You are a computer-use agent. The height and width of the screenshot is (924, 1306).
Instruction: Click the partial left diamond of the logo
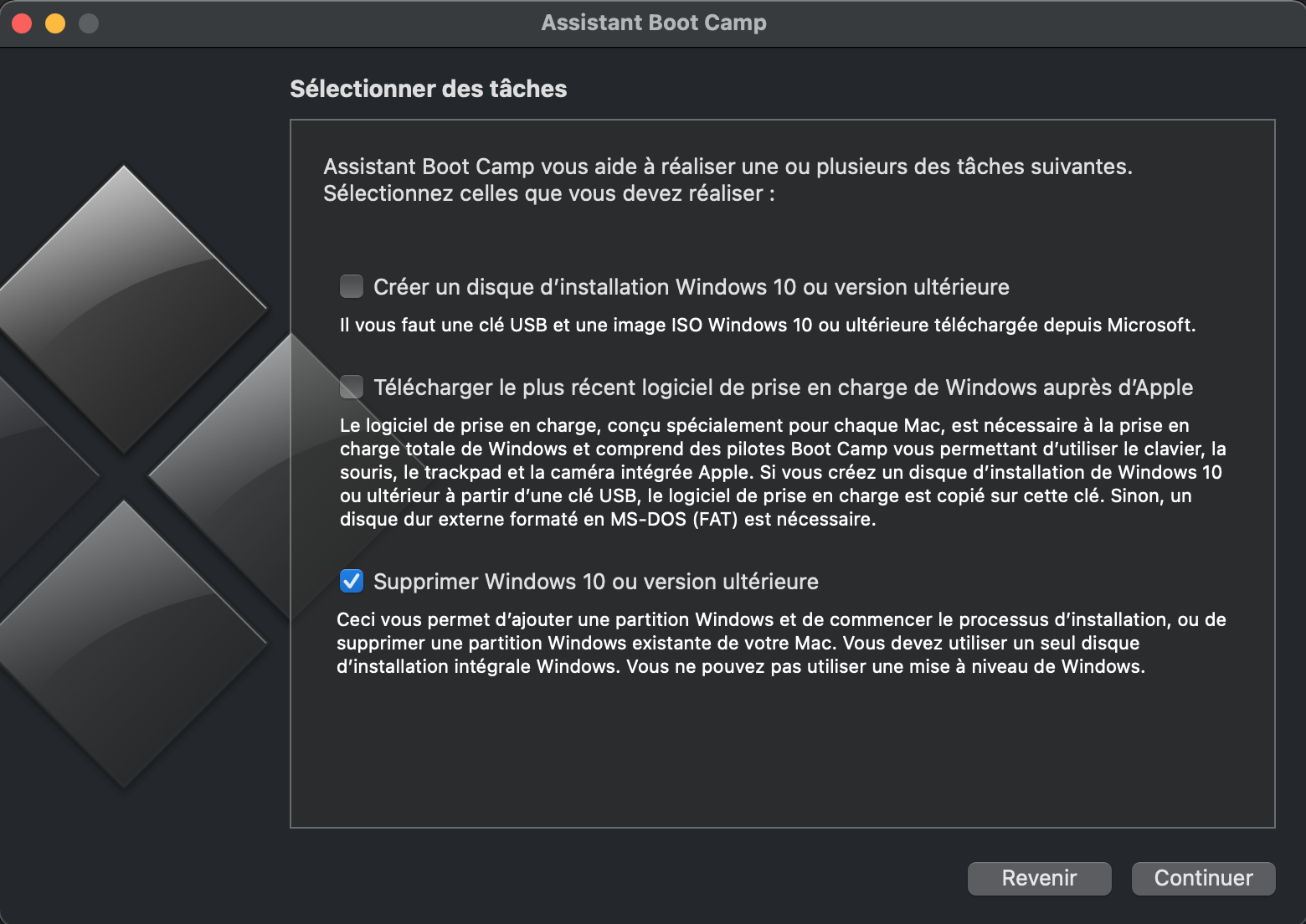pos(42,477)
